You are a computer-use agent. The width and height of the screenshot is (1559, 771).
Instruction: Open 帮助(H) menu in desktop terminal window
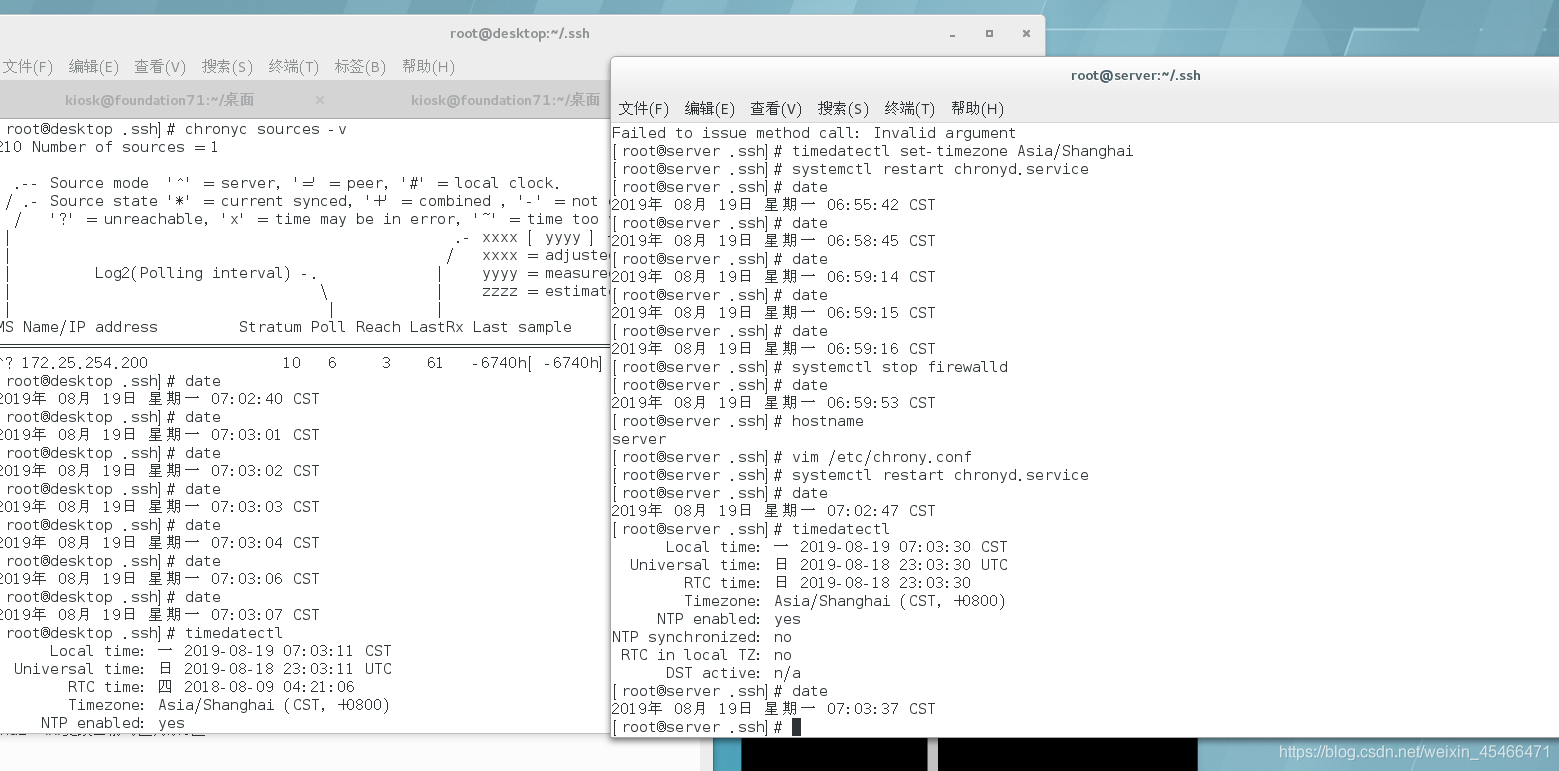click(428, 67)
